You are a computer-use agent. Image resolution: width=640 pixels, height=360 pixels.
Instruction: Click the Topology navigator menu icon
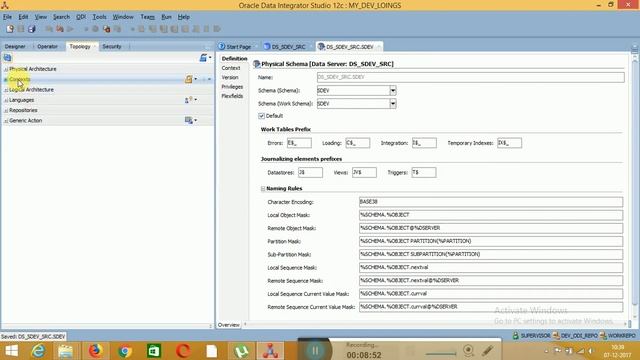click(205, 58)
